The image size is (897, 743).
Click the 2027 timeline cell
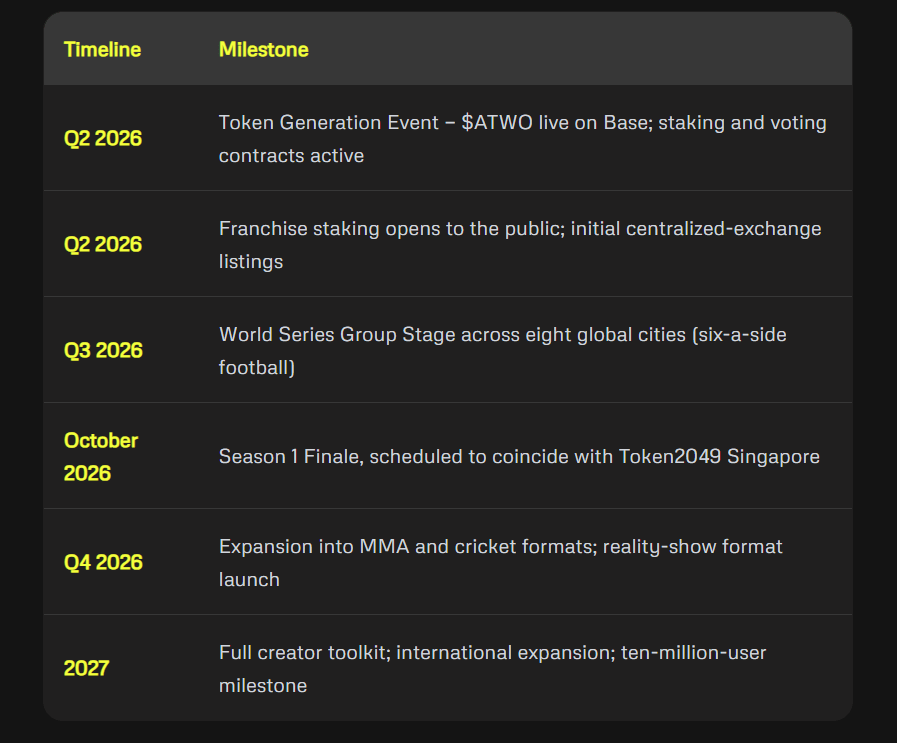[86, 668]
